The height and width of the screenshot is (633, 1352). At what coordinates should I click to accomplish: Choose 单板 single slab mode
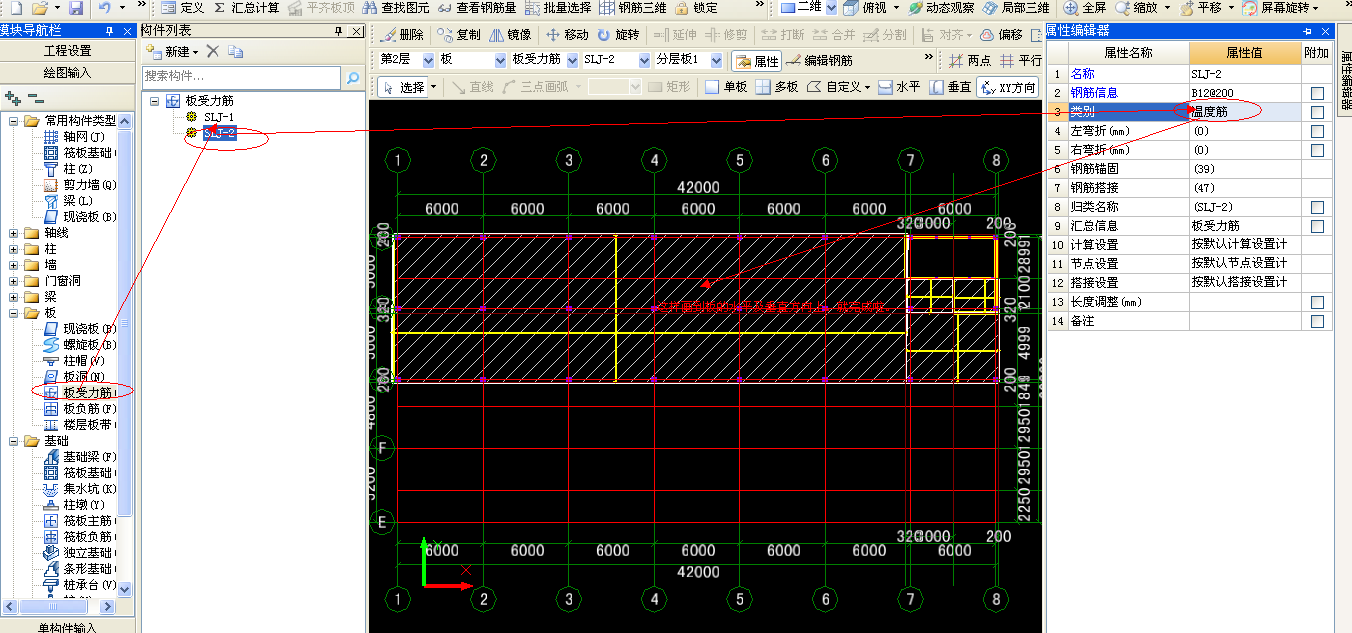(726, 87)
